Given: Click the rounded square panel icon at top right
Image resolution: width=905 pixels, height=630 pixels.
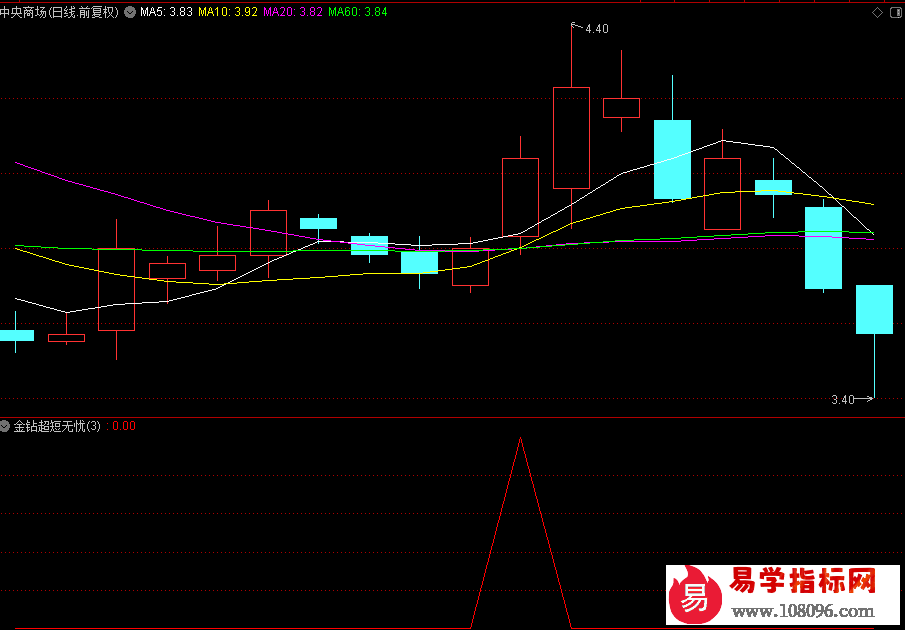Looking at the screenshot, I should coord(897,13).
